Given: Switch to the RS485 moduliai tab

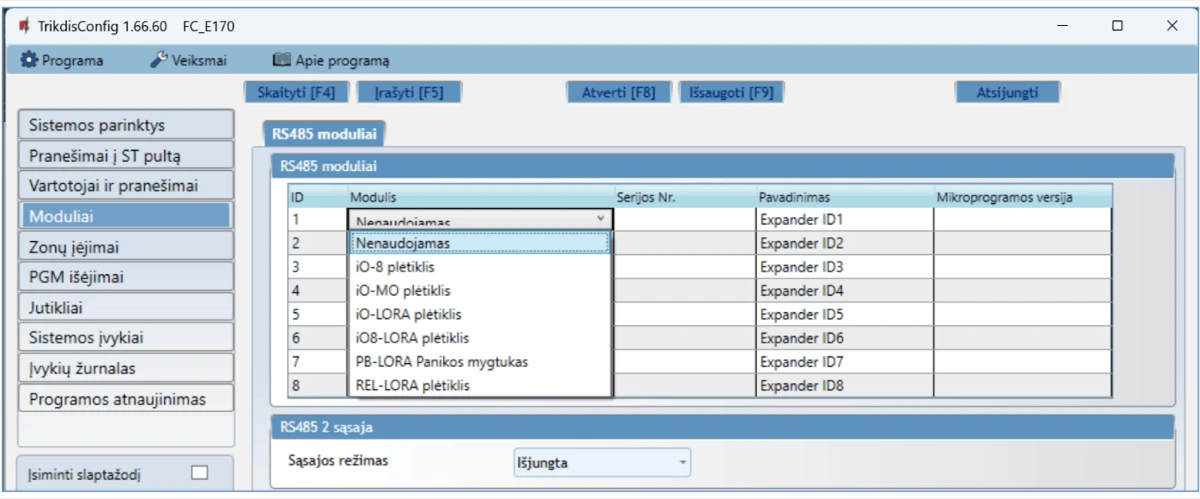Looking at the screenshot, I should pyautogui.click(x=323, y=133).
